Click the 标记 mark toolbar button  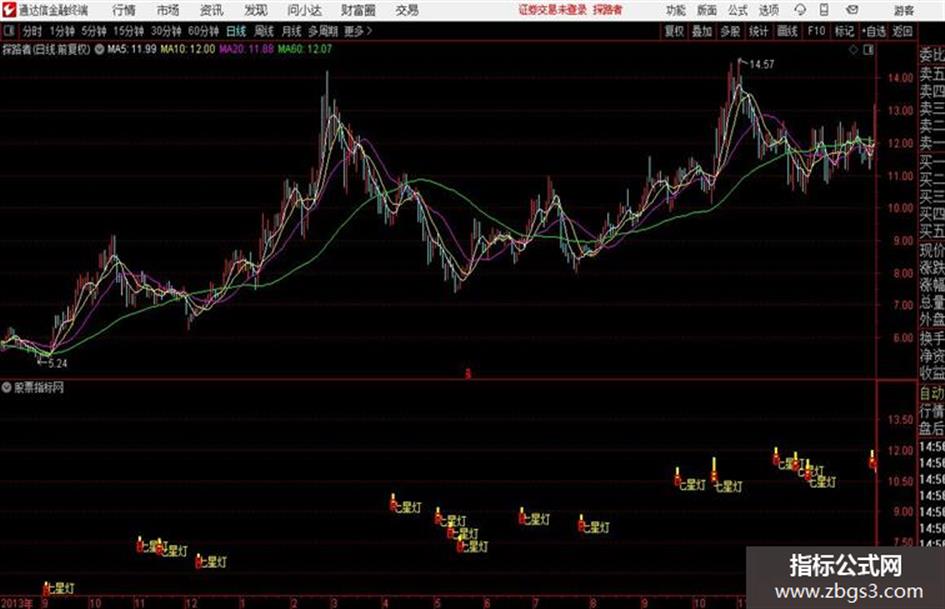[844, 31]
